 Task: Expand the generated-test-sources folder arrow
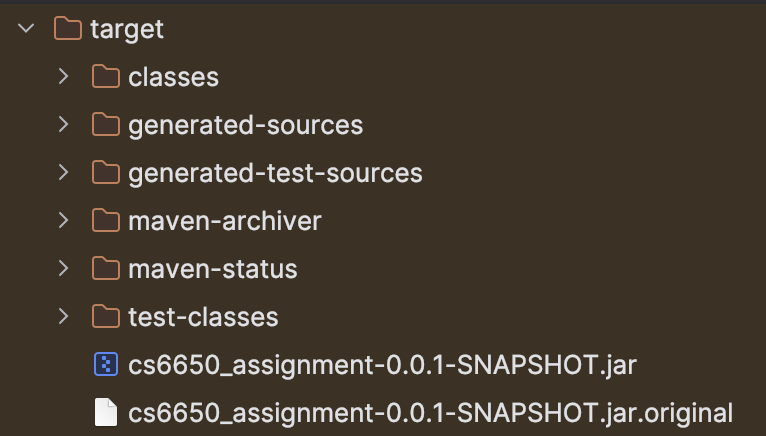64,173
